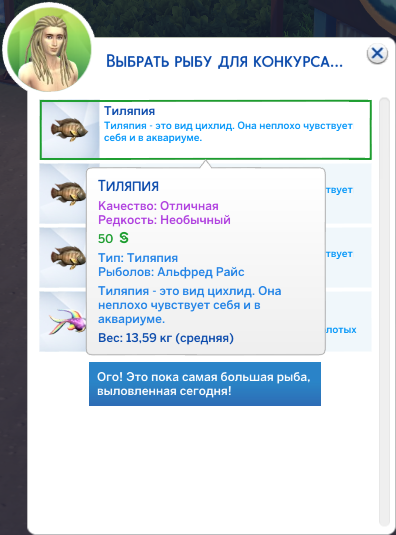Click the second fish row's visible text
The width and height of the screenshot is (396, 535).
tap(339, 190)
